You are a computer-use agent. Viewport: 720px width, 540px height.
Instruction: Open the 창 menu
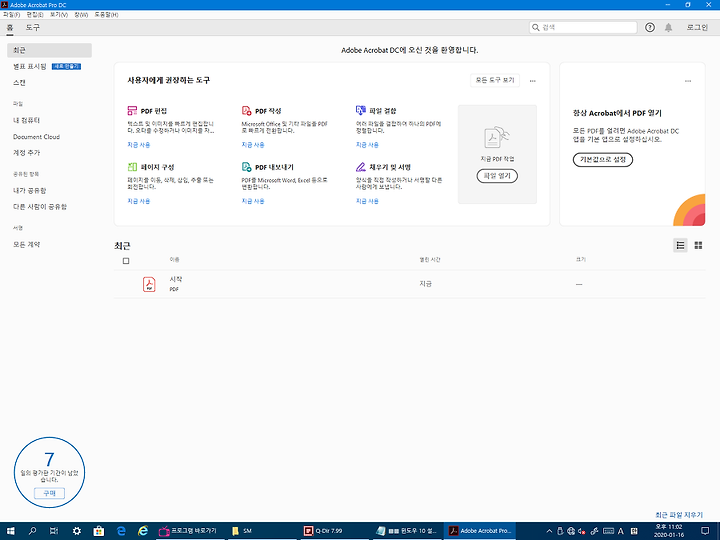click(x=81, y=15)
